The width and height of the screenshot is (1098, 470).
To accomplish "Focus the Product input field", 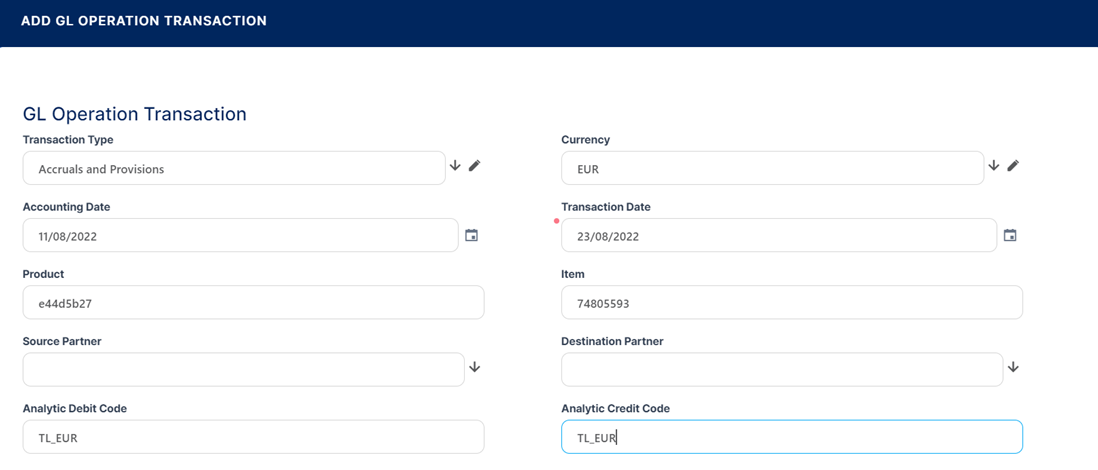I will 253,303.
